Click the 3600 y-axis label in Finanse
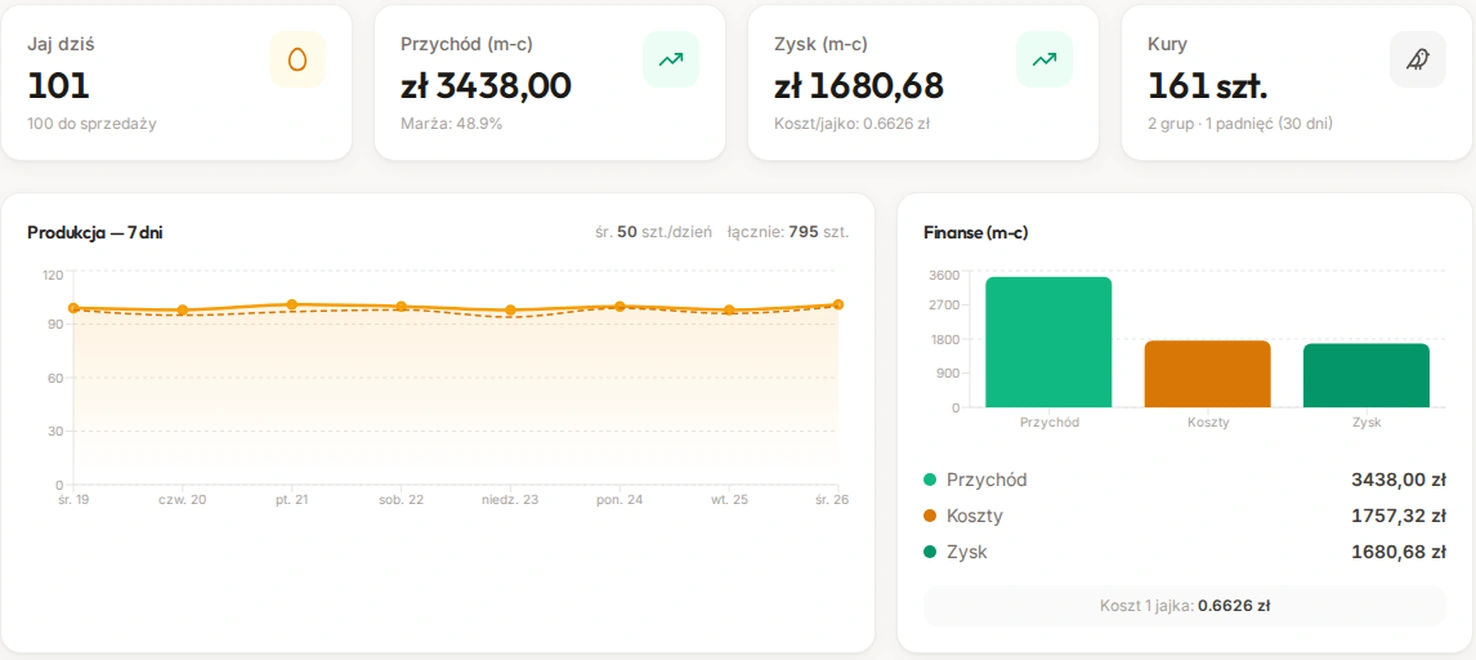This screenshot has height=660, width=1476. point(945,276)
